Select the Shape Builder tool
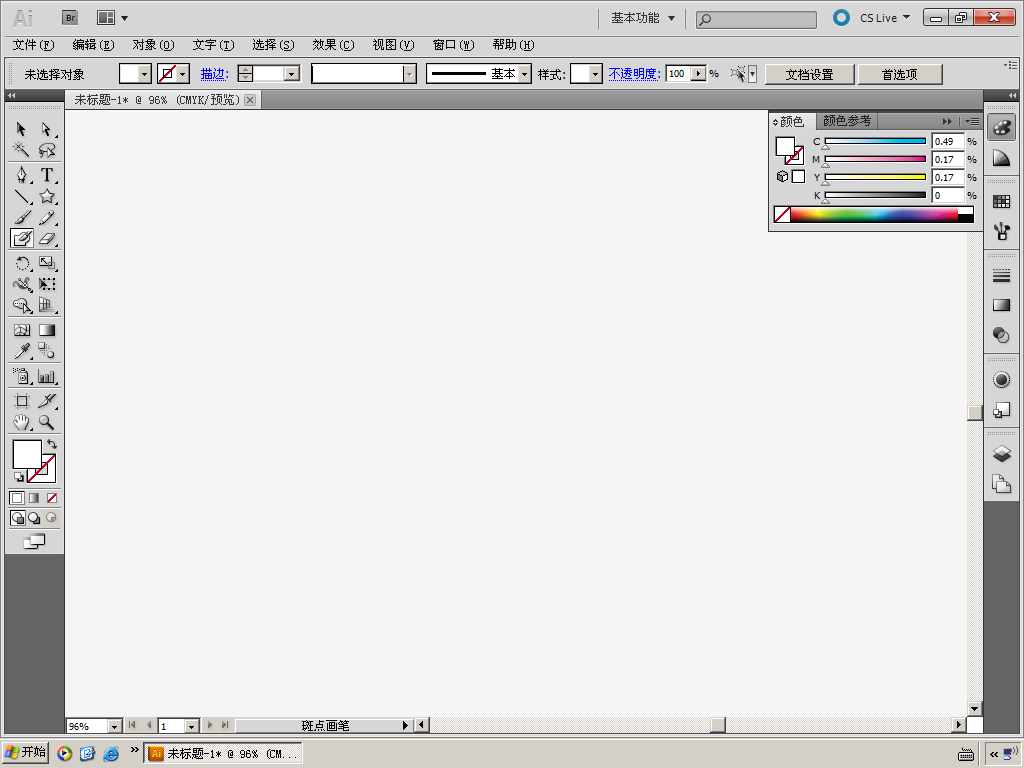The image size is (1024, 768). click(x=21, y=305)
